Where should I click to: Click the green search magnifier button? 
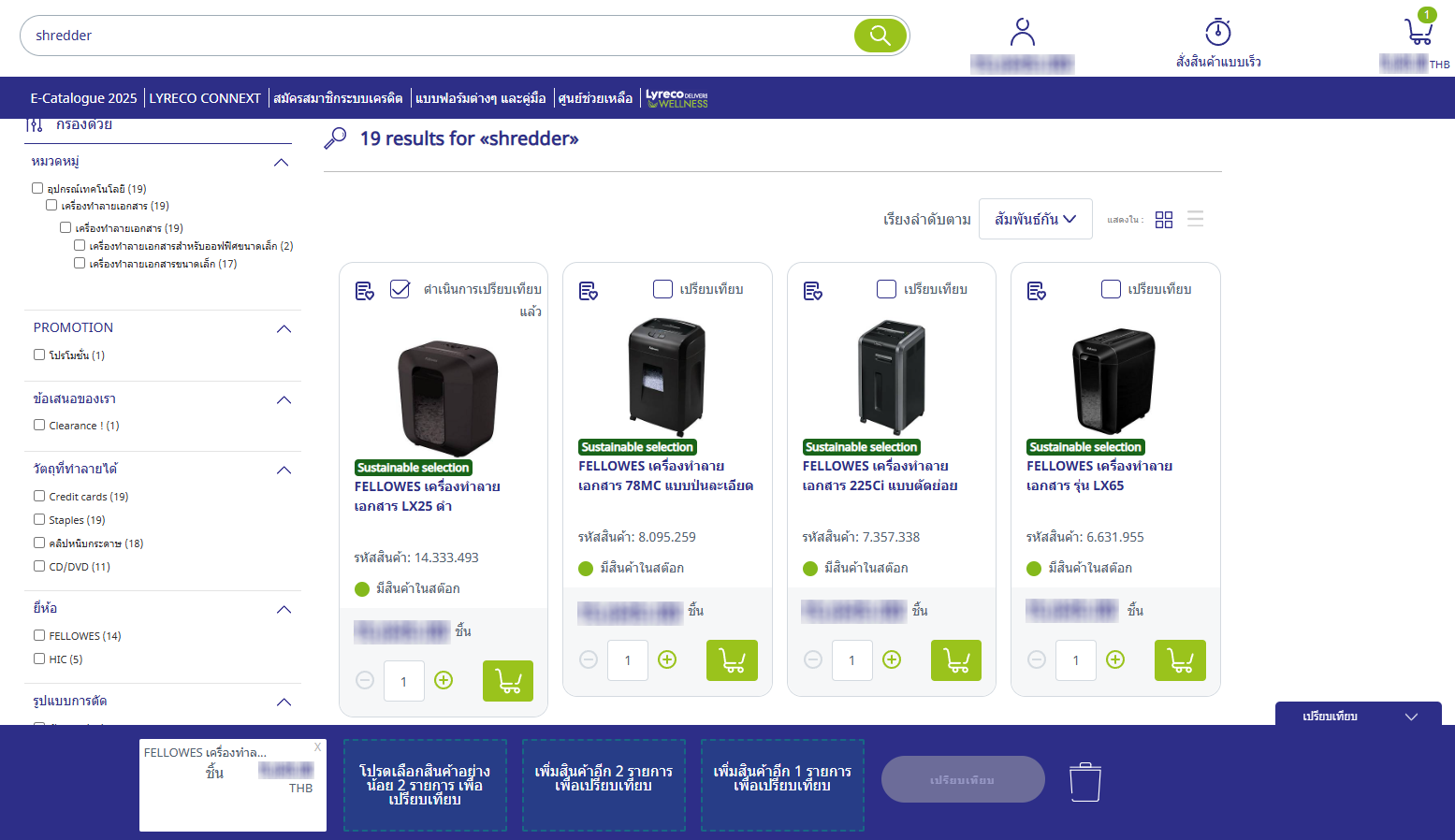(880, 36)
